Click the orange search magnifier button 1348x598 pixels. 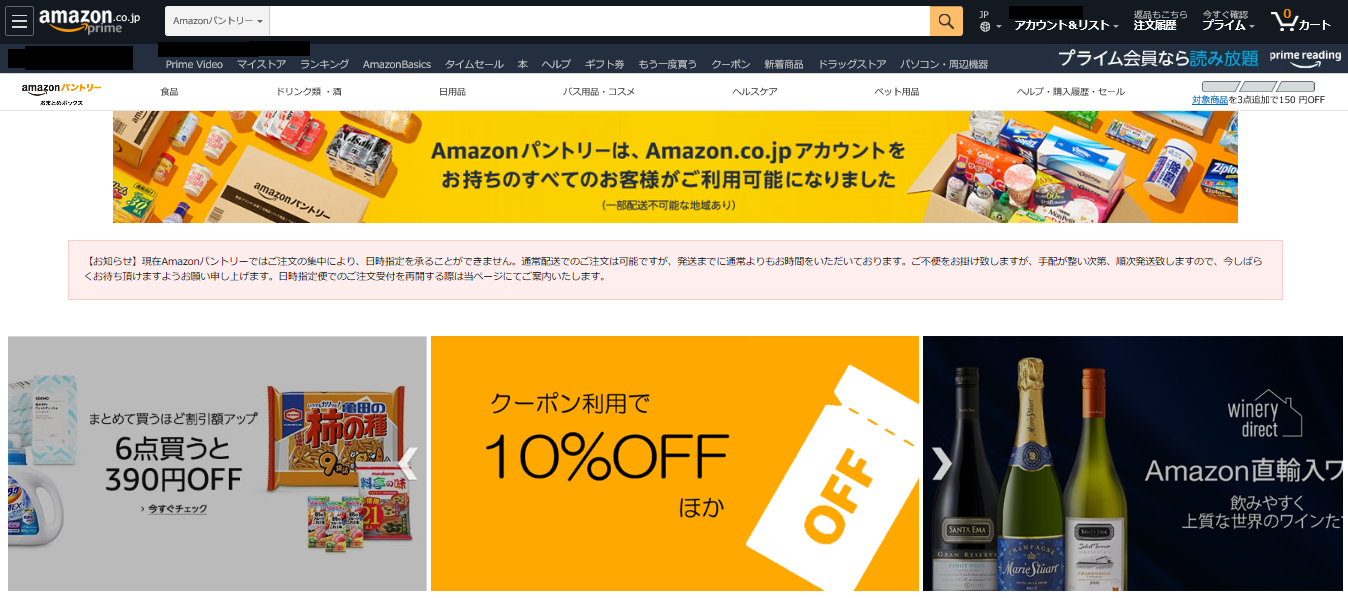tap(946, 21)
